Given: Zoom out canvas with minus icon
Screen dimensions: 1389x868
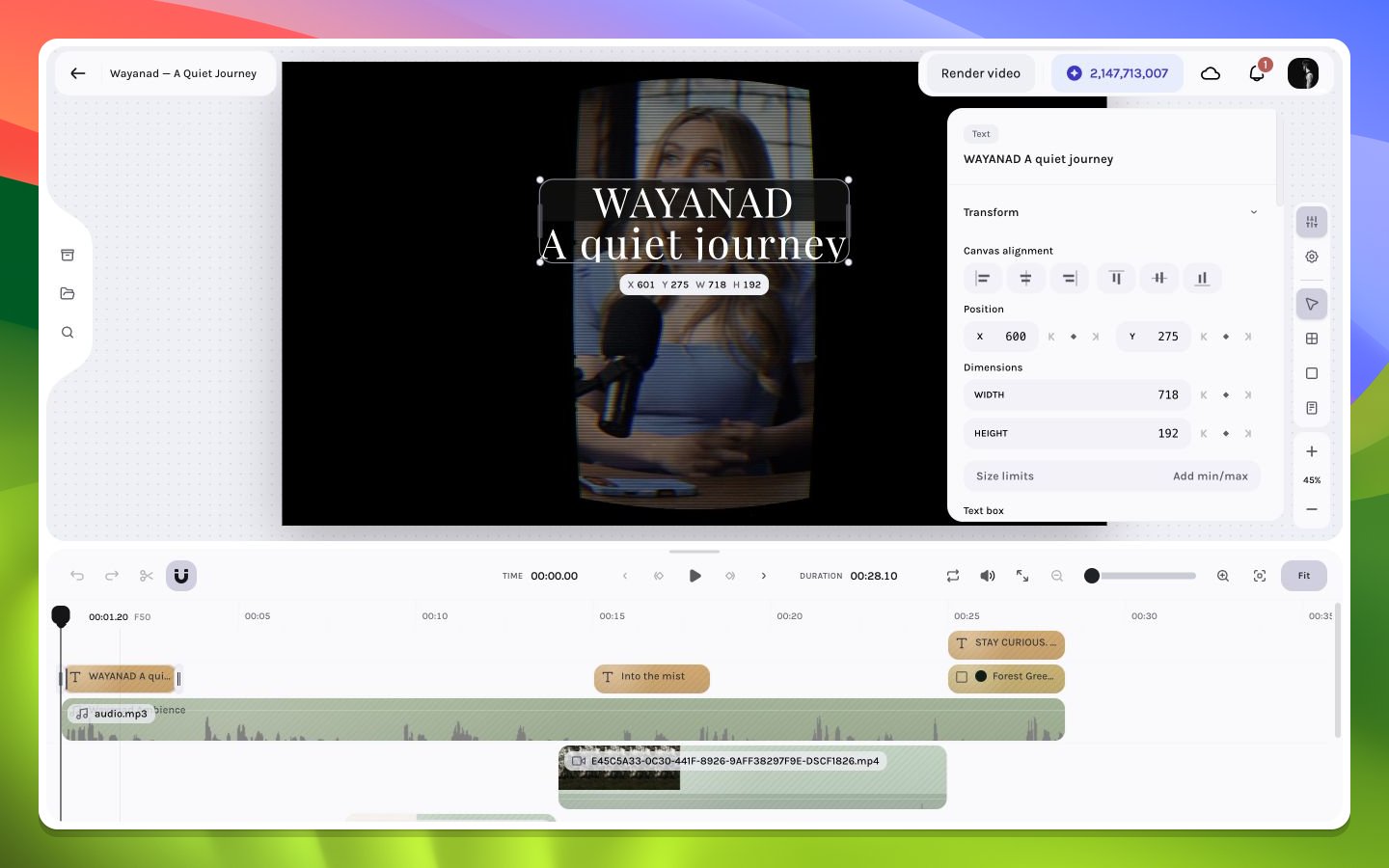Looking at the screenshot, I should click(1312, 508).
